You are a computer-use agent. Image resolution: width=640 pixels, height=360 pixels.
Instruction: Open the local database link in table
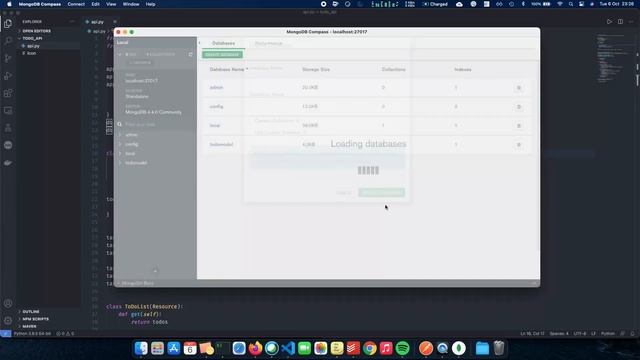pyautogui.click(x=215, y=126)
